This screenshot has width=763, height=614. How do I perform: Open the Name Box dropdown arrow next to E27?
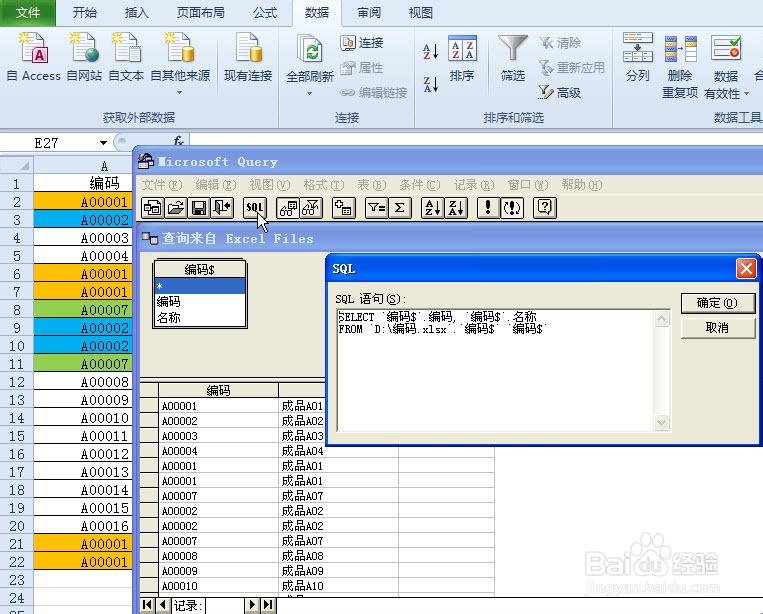click(x=103, y=143)
